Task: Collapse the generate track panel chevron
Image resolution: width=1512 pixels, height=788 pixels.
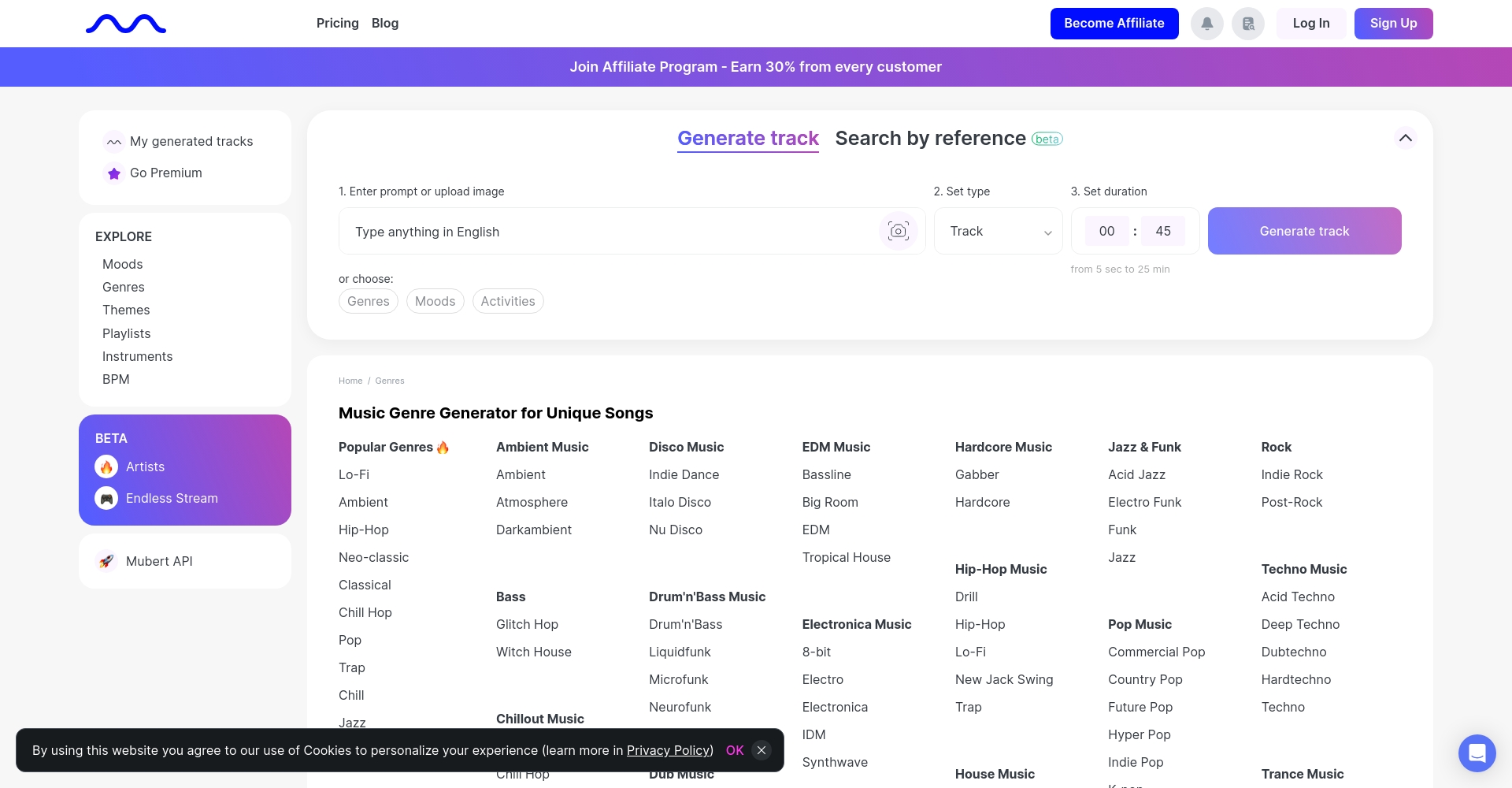Action: (x=1406, y=138)
